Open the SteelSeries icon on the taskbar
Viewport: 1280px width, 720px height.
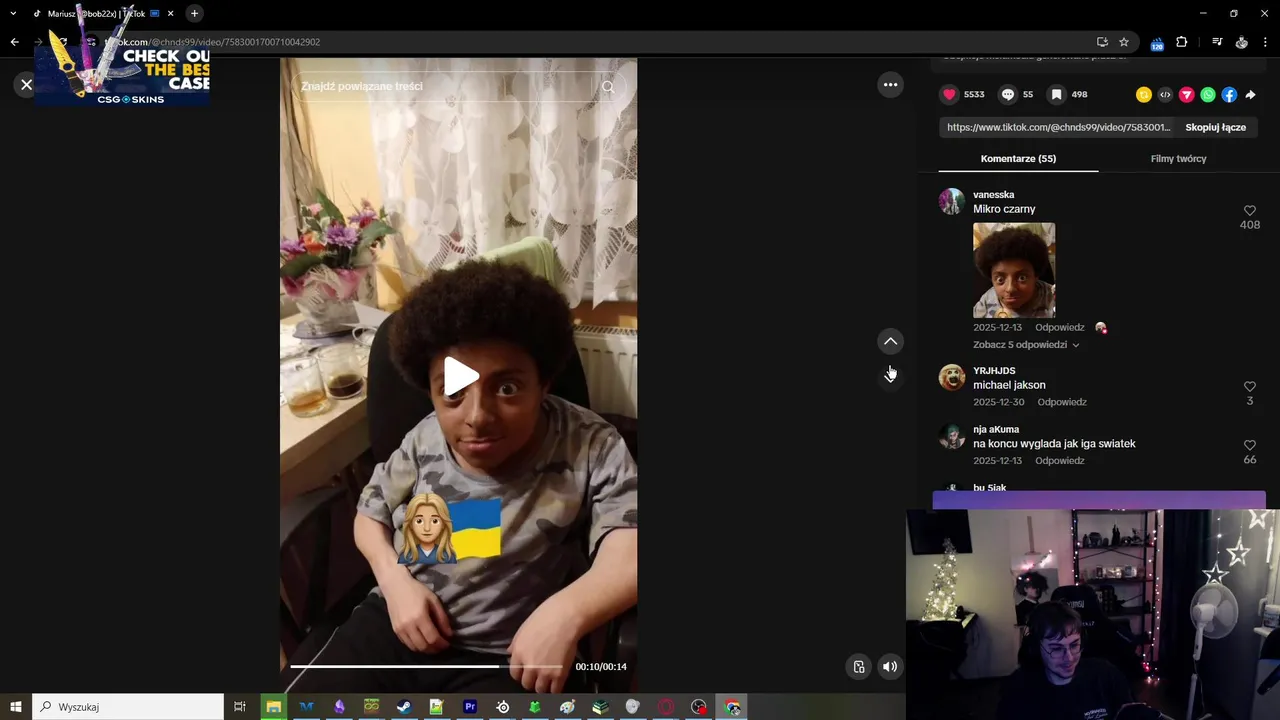click(x=502, y=707)
